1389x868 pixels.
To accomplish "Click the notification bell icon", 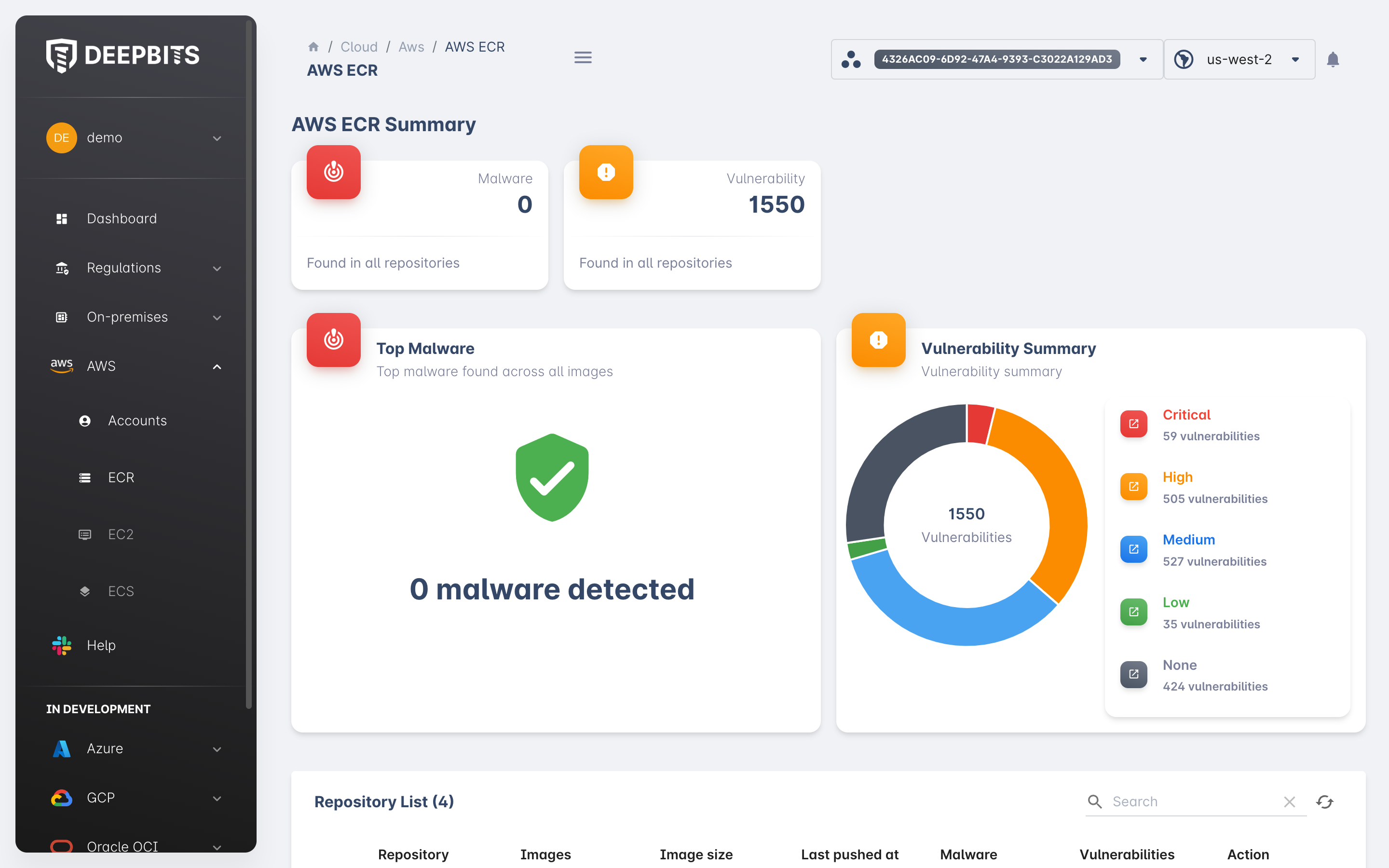I will (1332, 60).
